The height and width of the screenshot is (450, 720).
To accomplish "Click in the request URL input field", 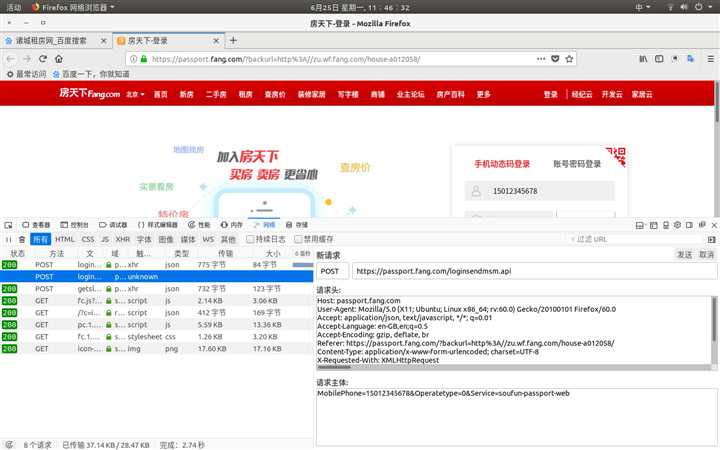I will (534, 271).
